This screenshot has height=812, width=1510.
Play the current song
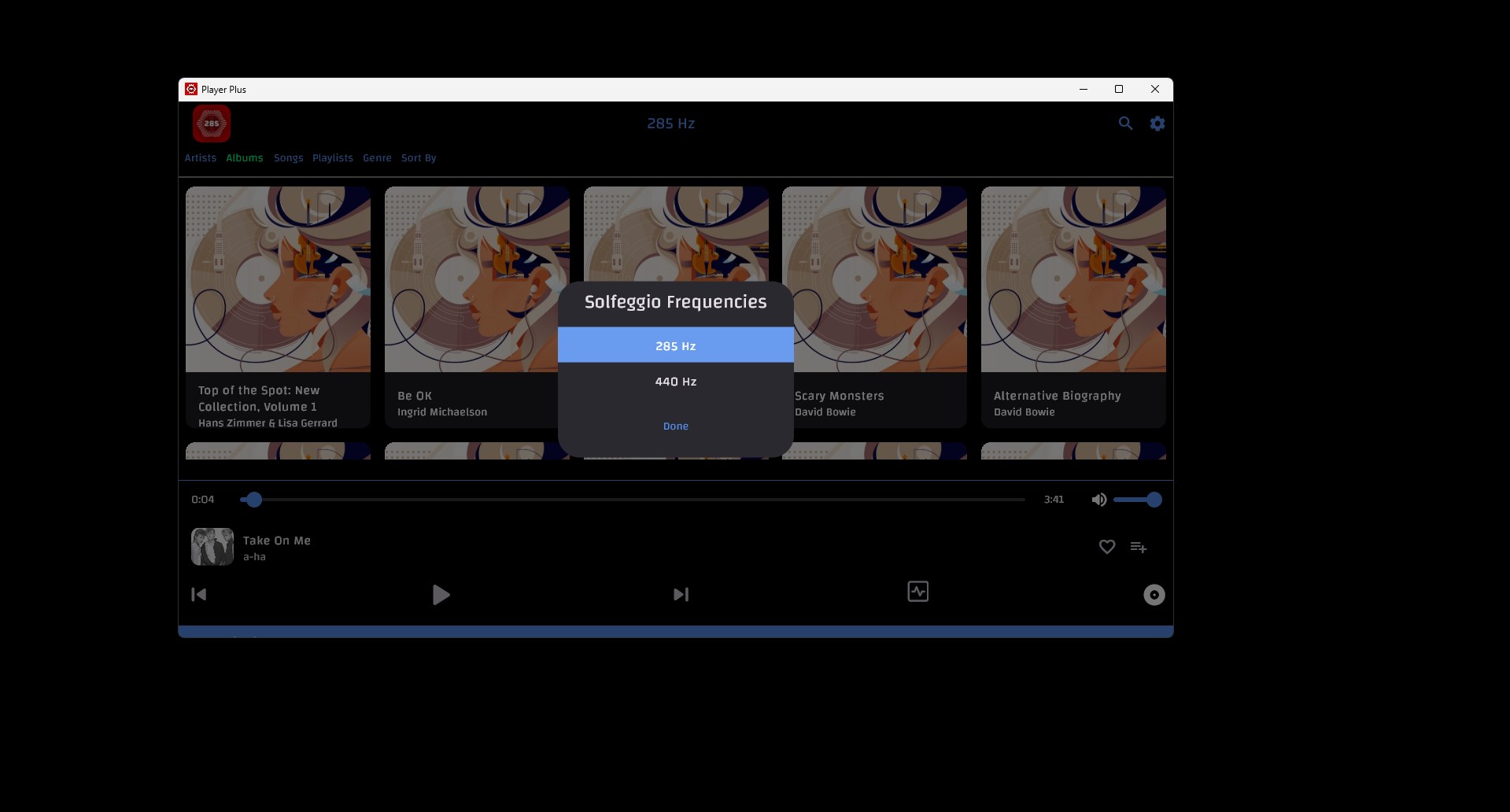click(441, 595)
